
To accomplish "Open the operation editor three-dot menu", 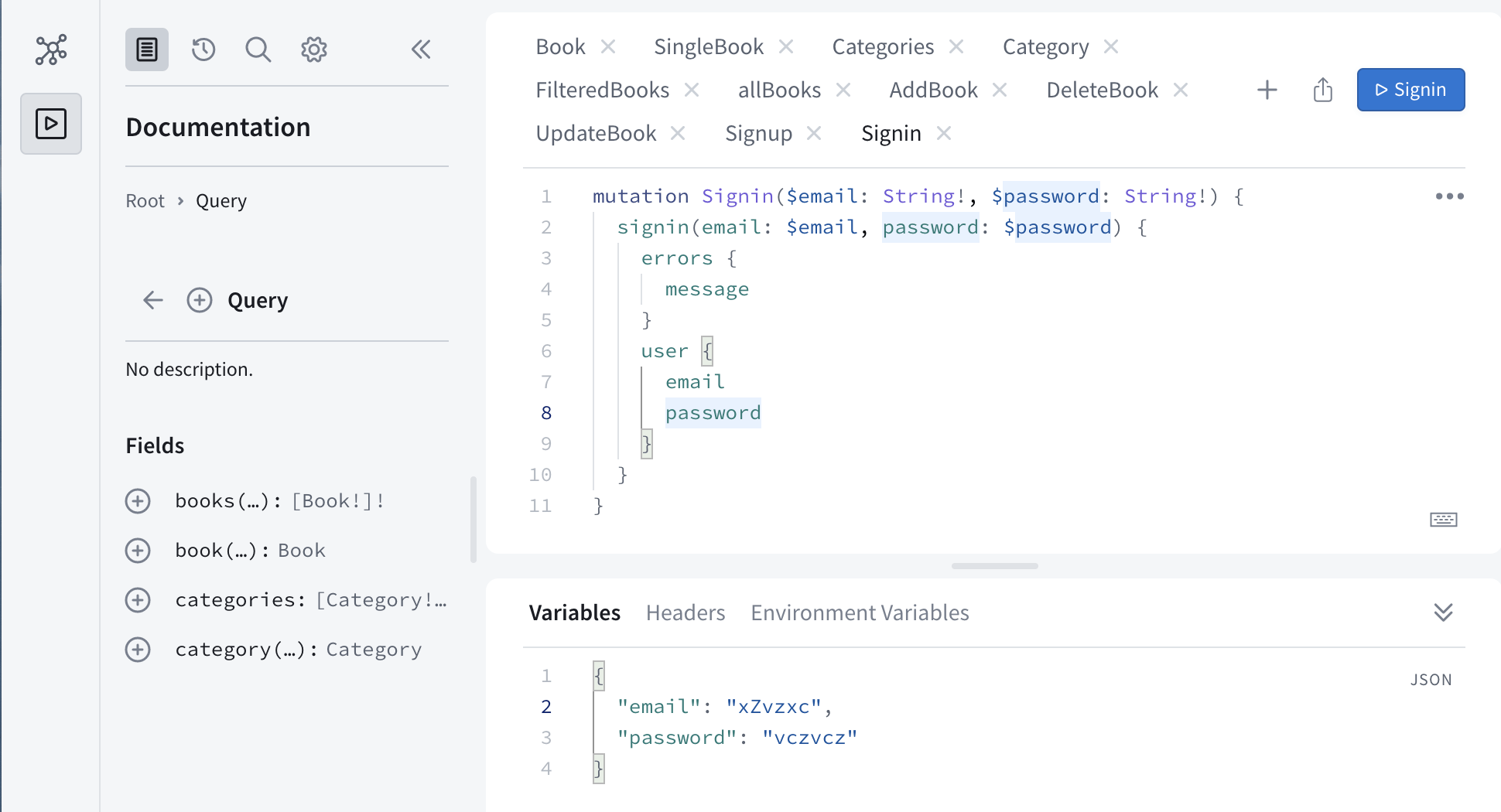I will coord(1449,196).
